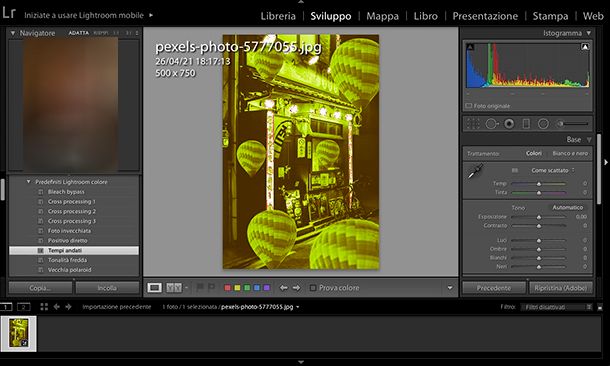Select the Graduated Filter tool
The image size is (610, 366).
click(526, 124)
